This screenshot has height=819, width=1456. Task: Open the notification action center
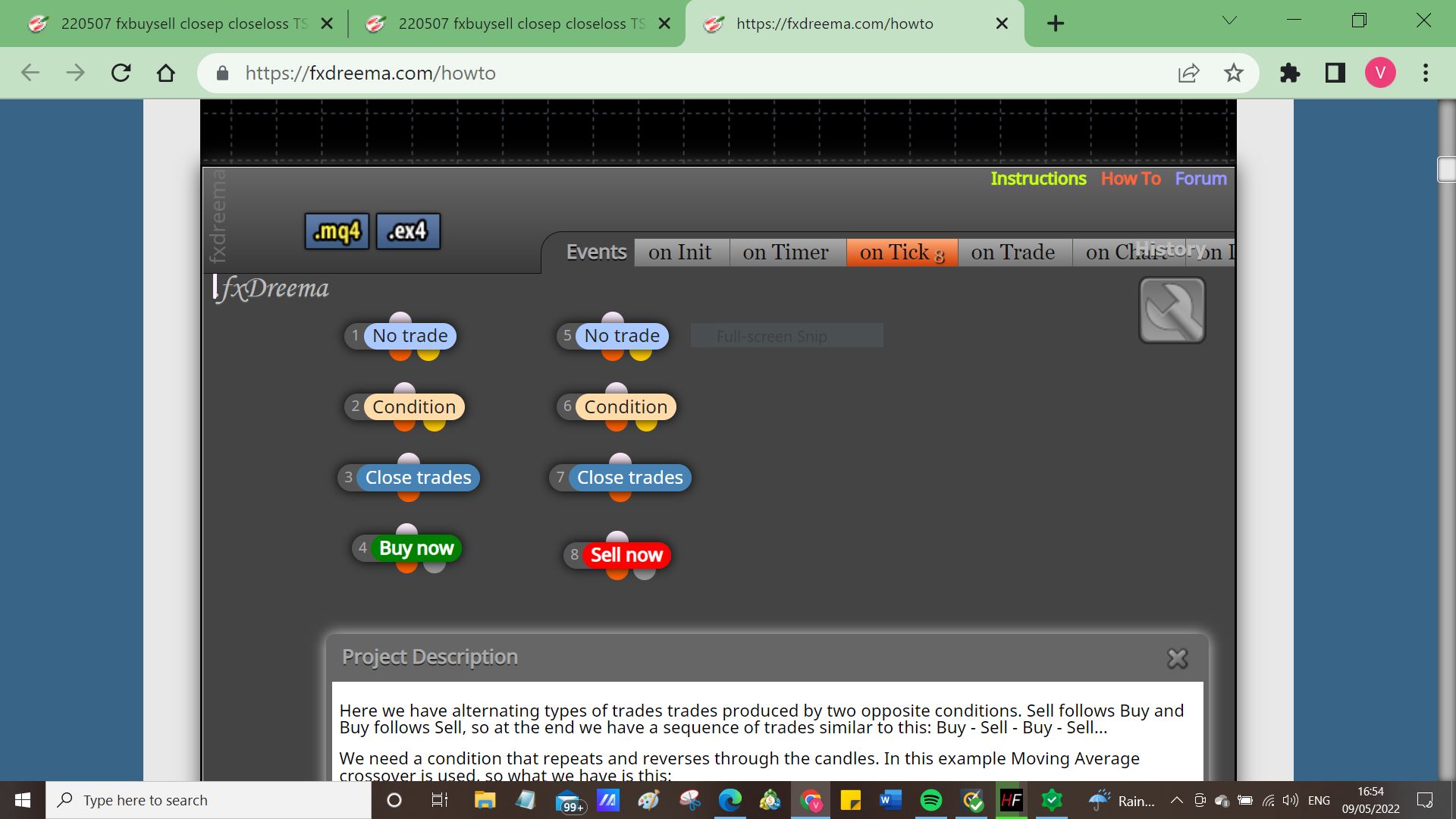tap(1425, 800)
